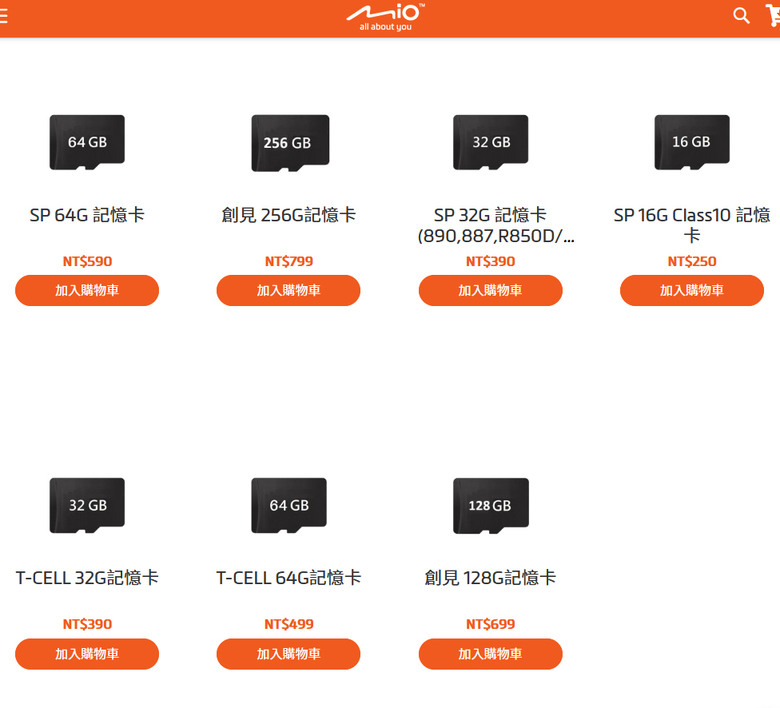The width and height of the screenshot is (780, 708).
Task: Add SP 32G 記憶卡 to cart
Action: click(490, 291)
